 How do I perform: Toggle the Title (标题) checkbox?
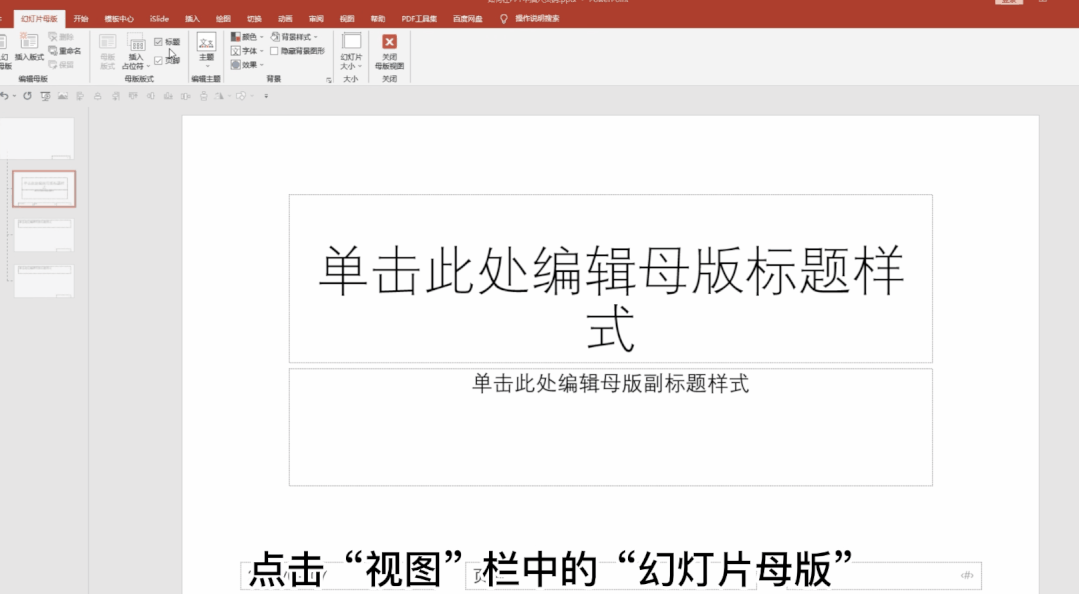point(157,41)
